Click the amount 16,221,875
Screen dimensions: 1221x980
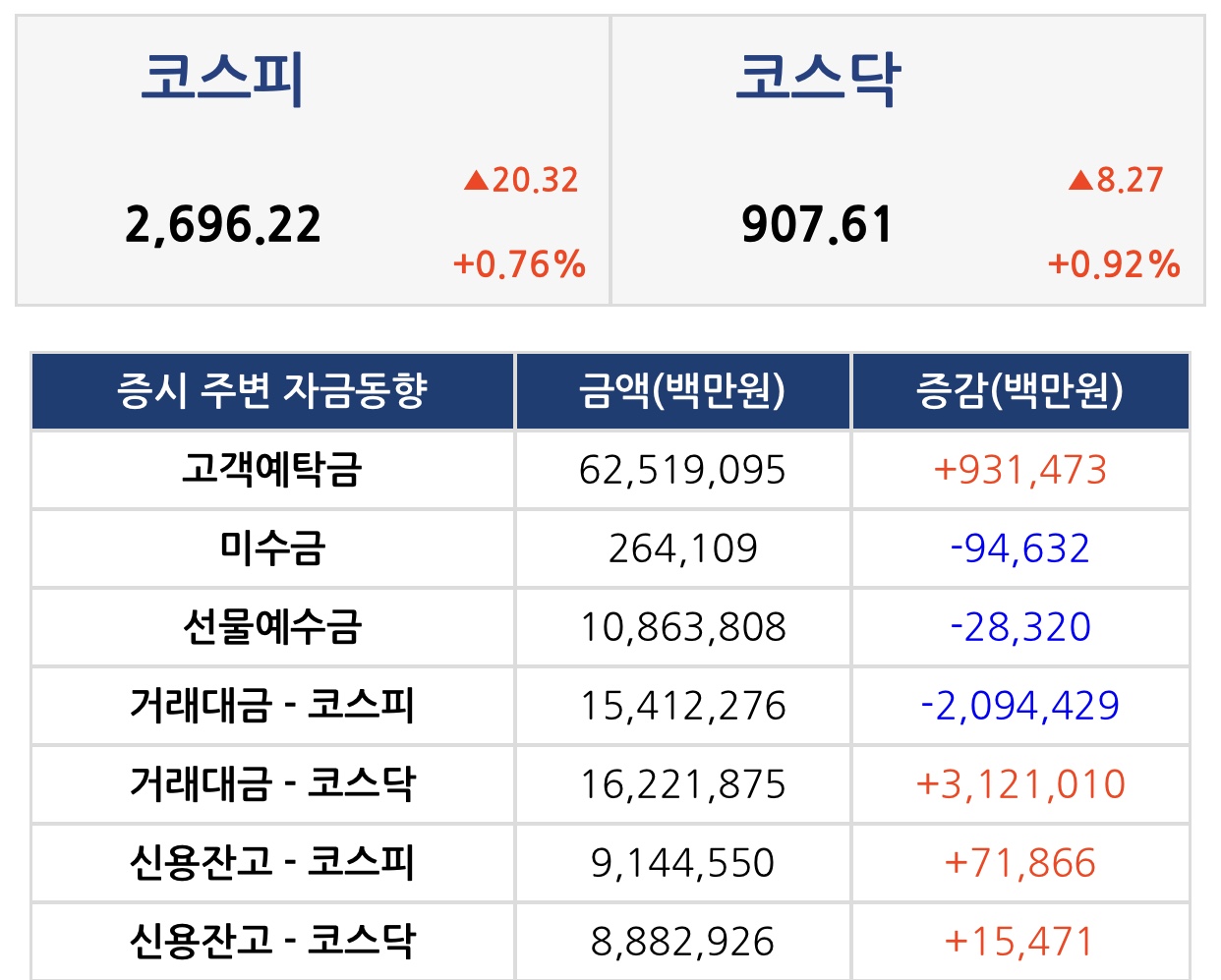682,784
